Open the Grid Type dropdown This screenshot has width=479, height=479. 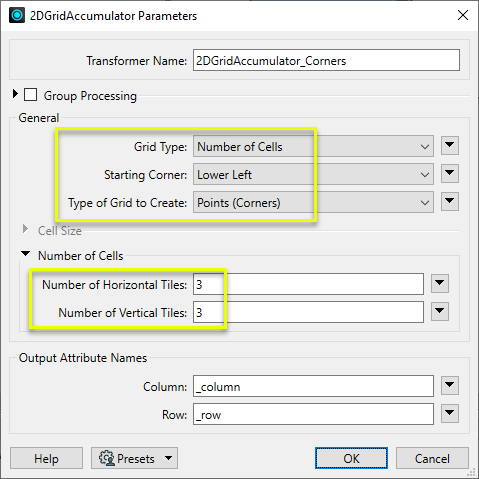point(313,146)
